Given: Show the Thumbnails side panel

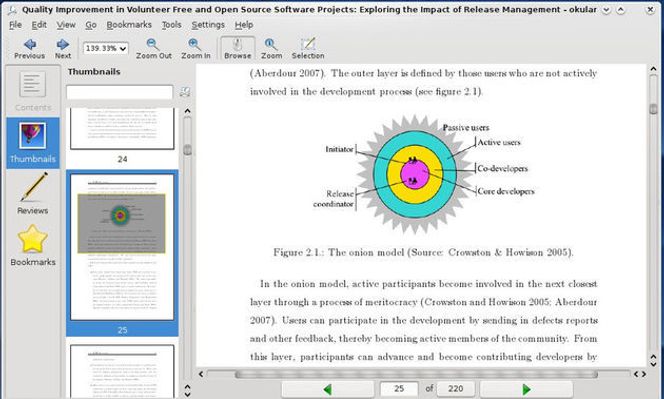Looking at the screenshot, I should (33, 143).
